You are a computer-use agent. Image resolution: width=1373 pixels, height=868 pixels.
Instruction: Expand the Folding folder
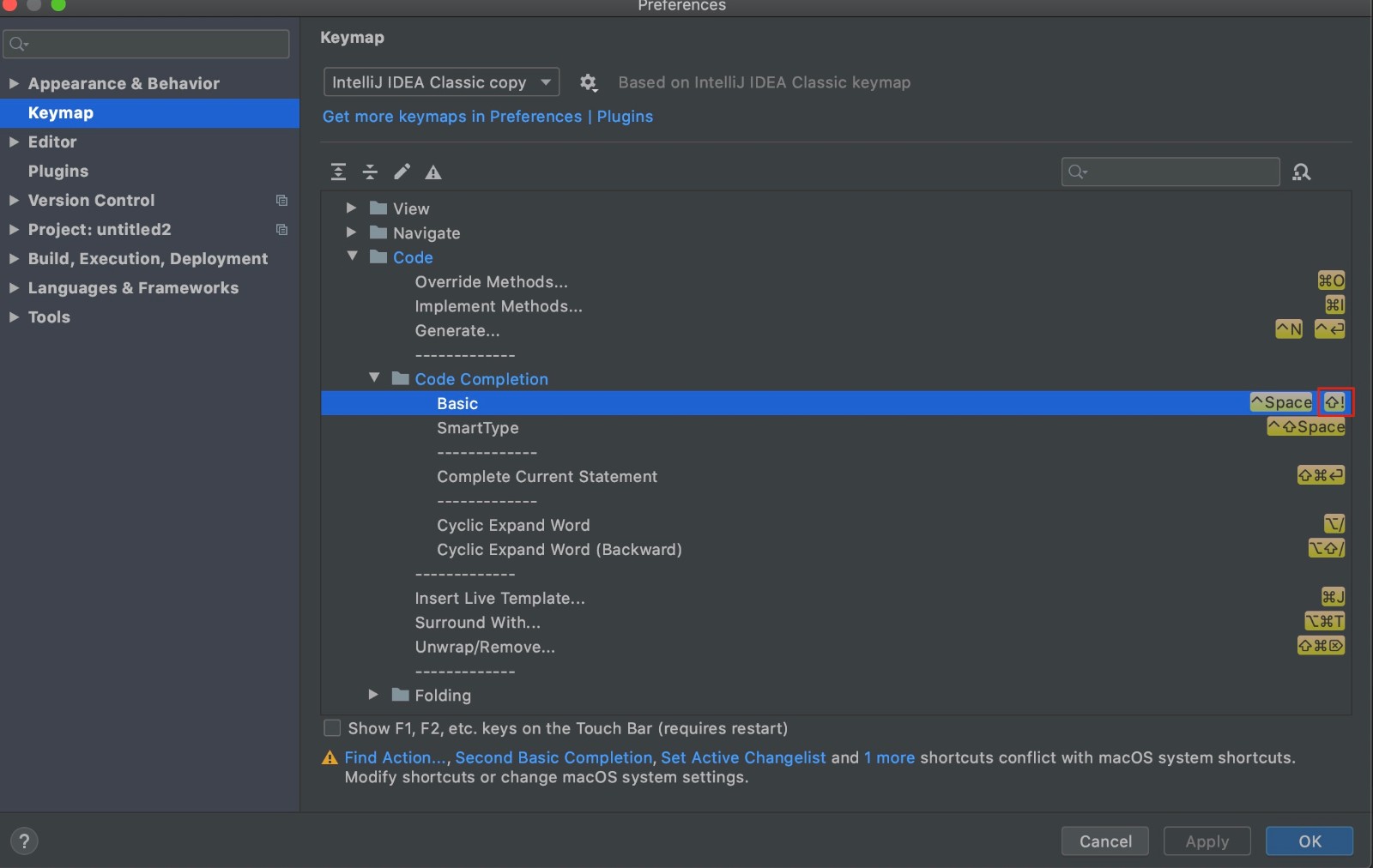pos(373,694)
